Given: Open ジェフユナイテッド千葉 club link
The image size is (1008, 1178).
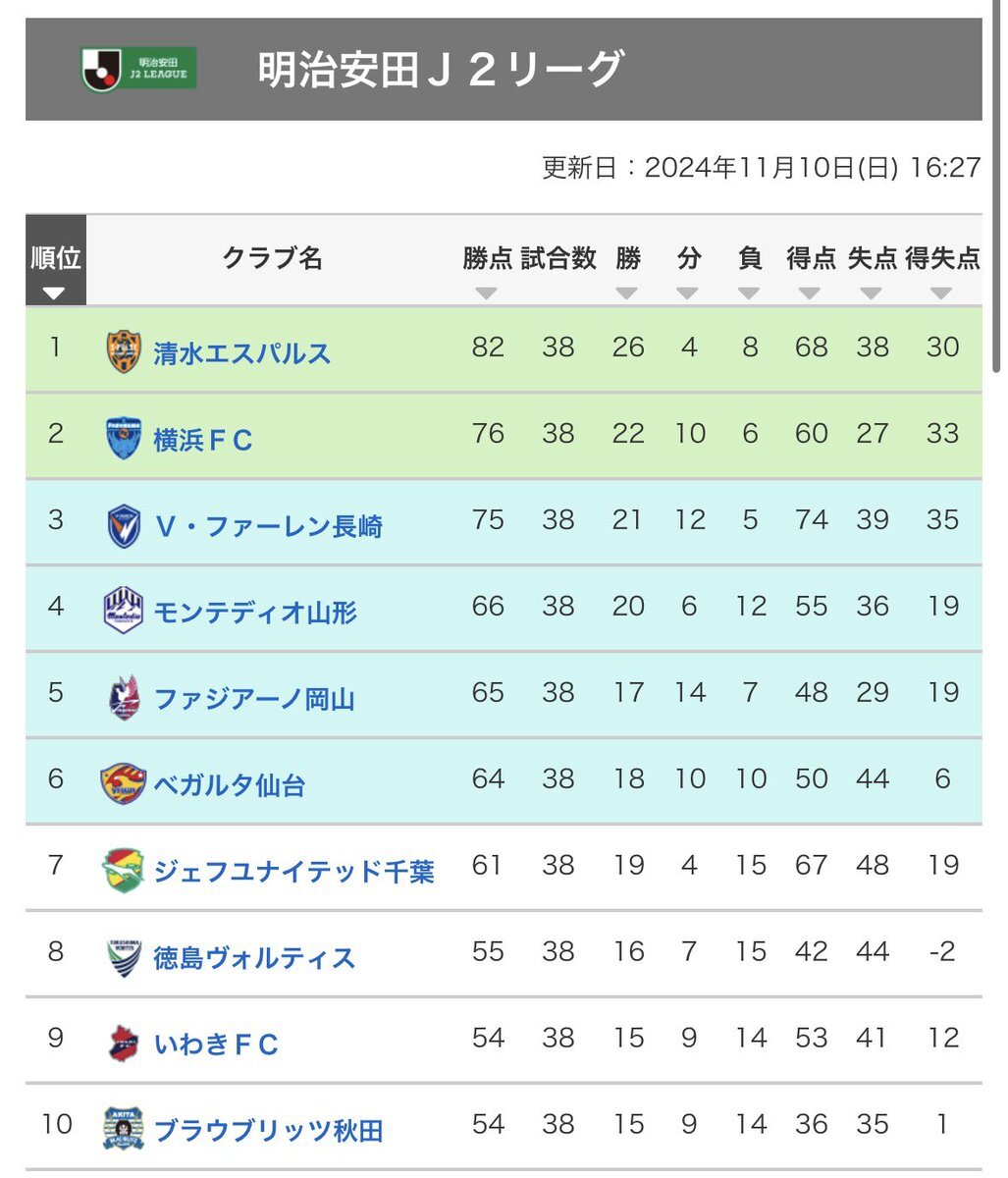Looking at the screenshot, I should (293, 872).
